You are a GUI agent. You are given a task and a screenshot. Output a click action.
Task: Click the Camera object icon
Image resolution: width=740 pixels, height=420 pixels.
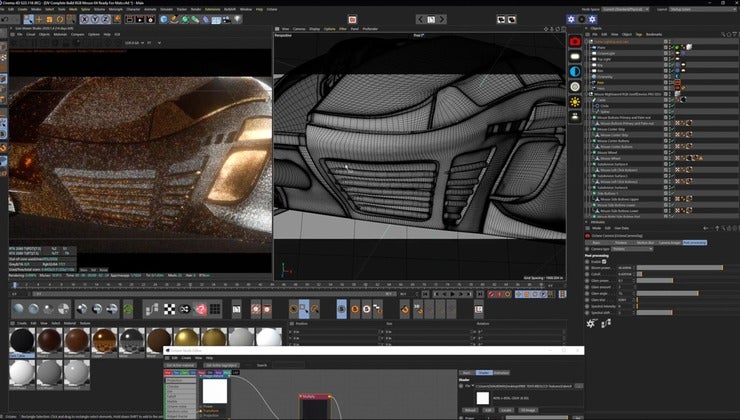coord(227,19)
